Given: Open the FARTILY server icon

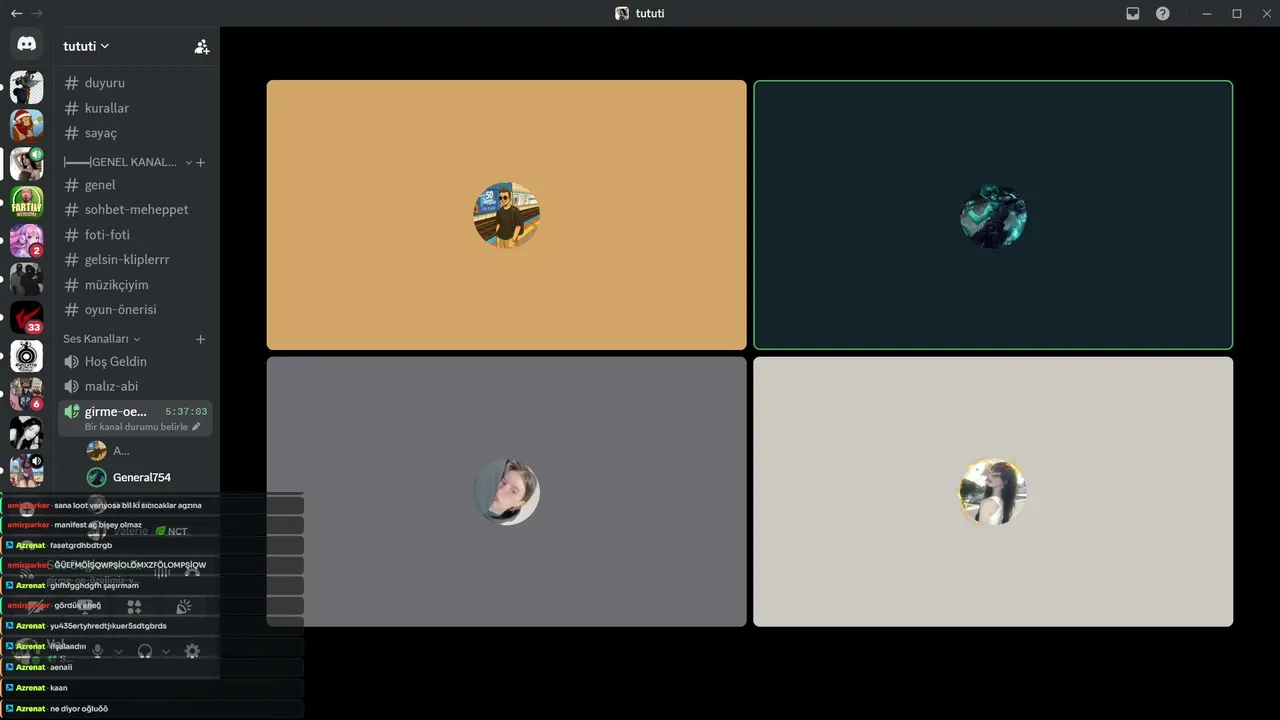Looking at the screenshot, I should click(27, 202).
